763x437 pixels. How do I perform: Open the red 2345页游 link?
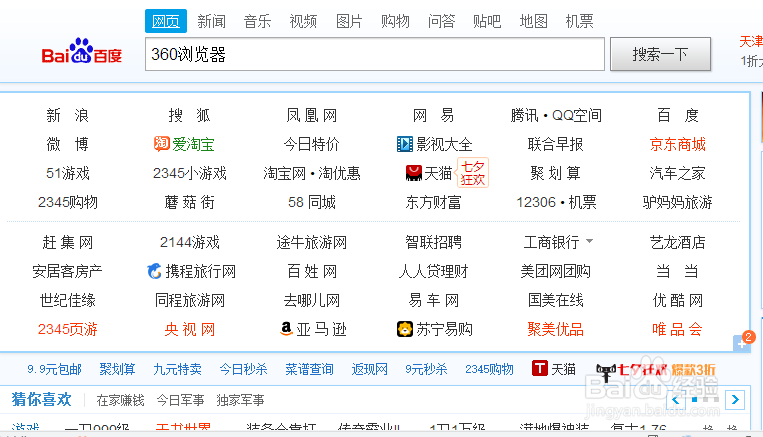(x=68, y=329)
